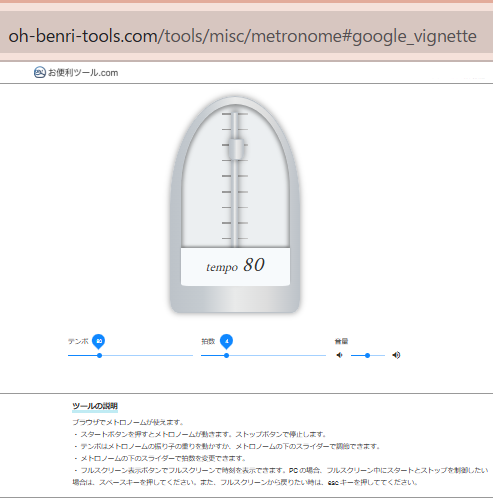This screenshot has height=504, width=493.
Task: Click the metronome pendulum weight
Action: point(236,149)
